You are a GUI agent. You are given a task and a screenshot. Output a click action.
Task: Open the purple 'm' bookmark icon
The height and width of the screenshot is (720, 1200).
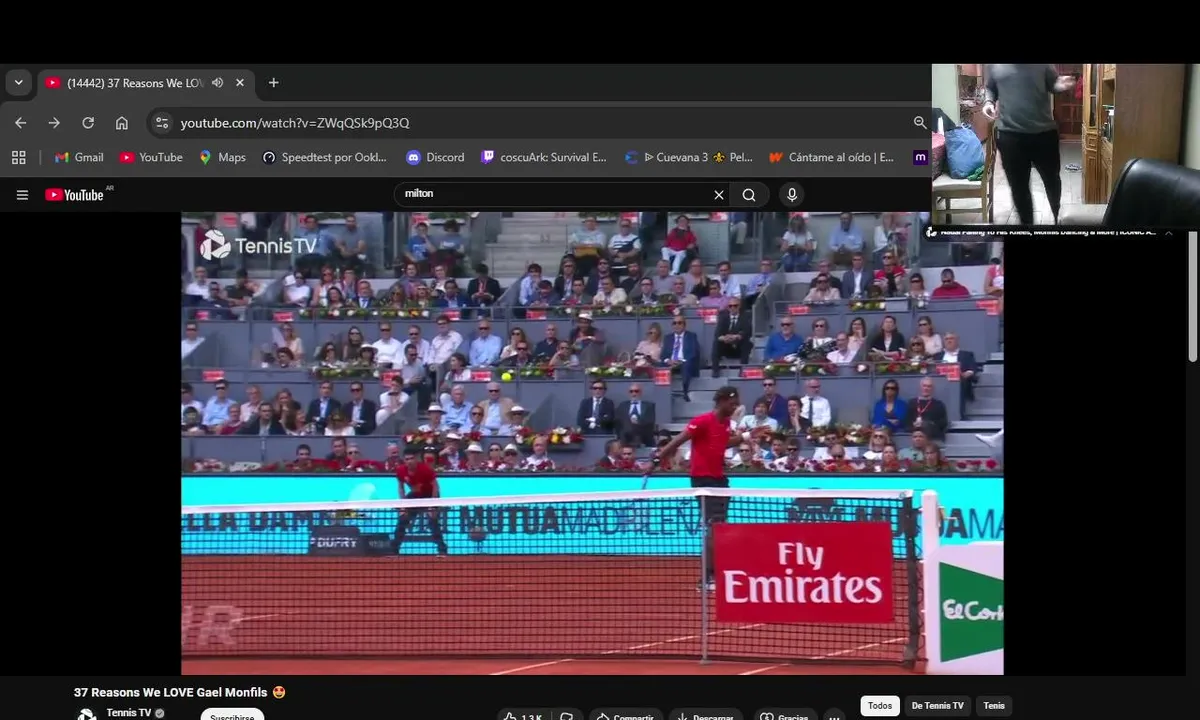pyautogui.click(x=920, y=157)
